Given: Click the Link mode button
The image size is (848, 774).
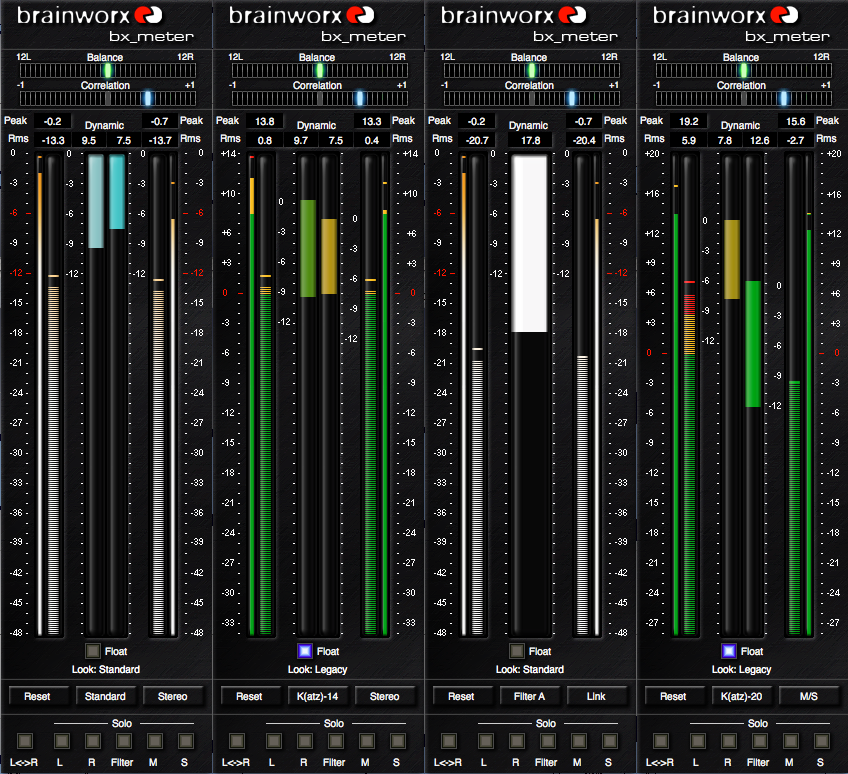Looking at the screenshot, I should click(x=597, y=696).
